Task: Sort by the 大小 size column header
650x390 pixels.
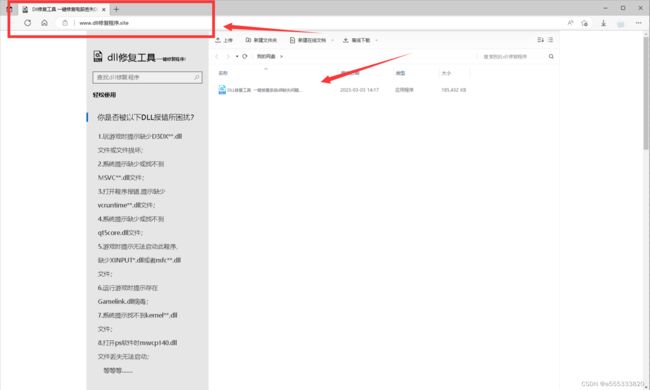Action: coord(446,73)
